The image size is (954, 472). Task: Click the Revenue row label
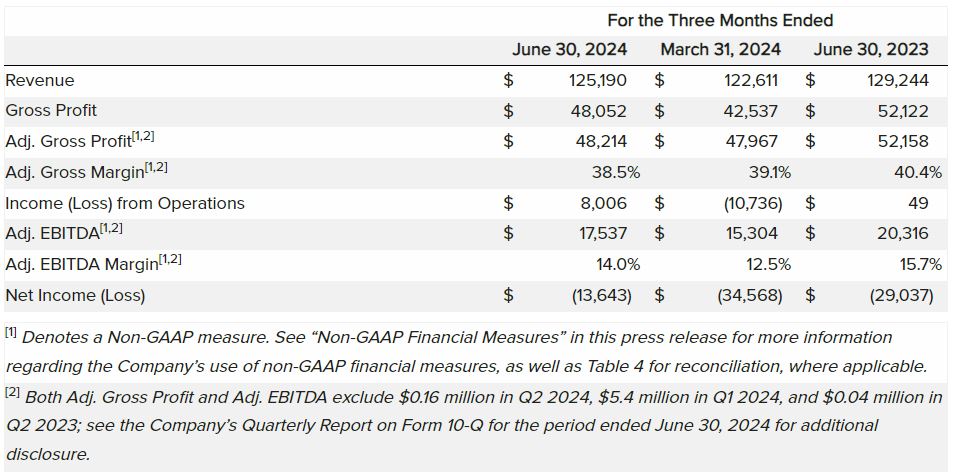[x=40, y=80]
